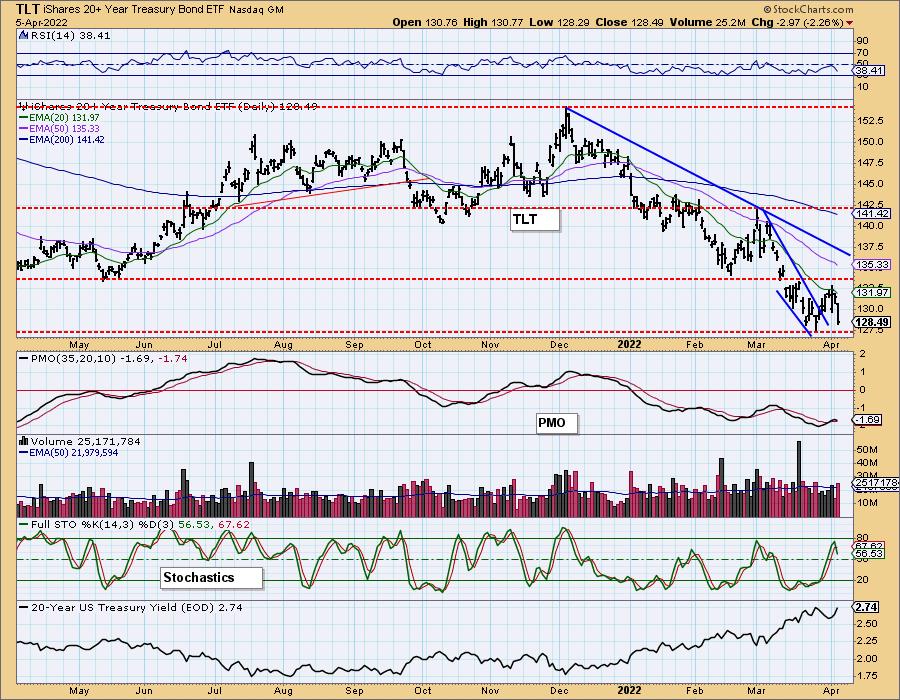Screen dimensions: 900x700
Task: Click the 5-Apr-2022 date label
Action: [x=42, y=23]
